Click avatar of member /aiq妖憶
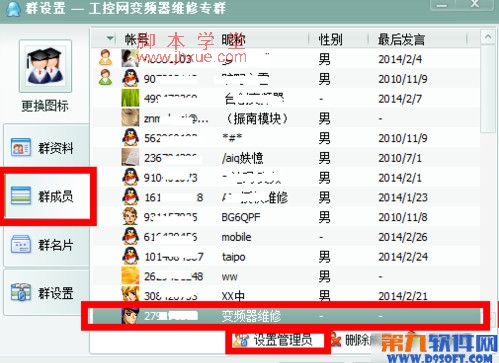This screenshot has width=499, height=363. coord(130,157)
